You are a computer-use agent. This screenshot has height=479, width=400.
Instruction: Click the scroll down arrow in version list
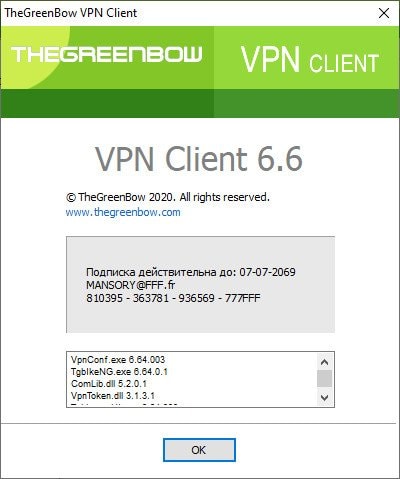point(324,397)
